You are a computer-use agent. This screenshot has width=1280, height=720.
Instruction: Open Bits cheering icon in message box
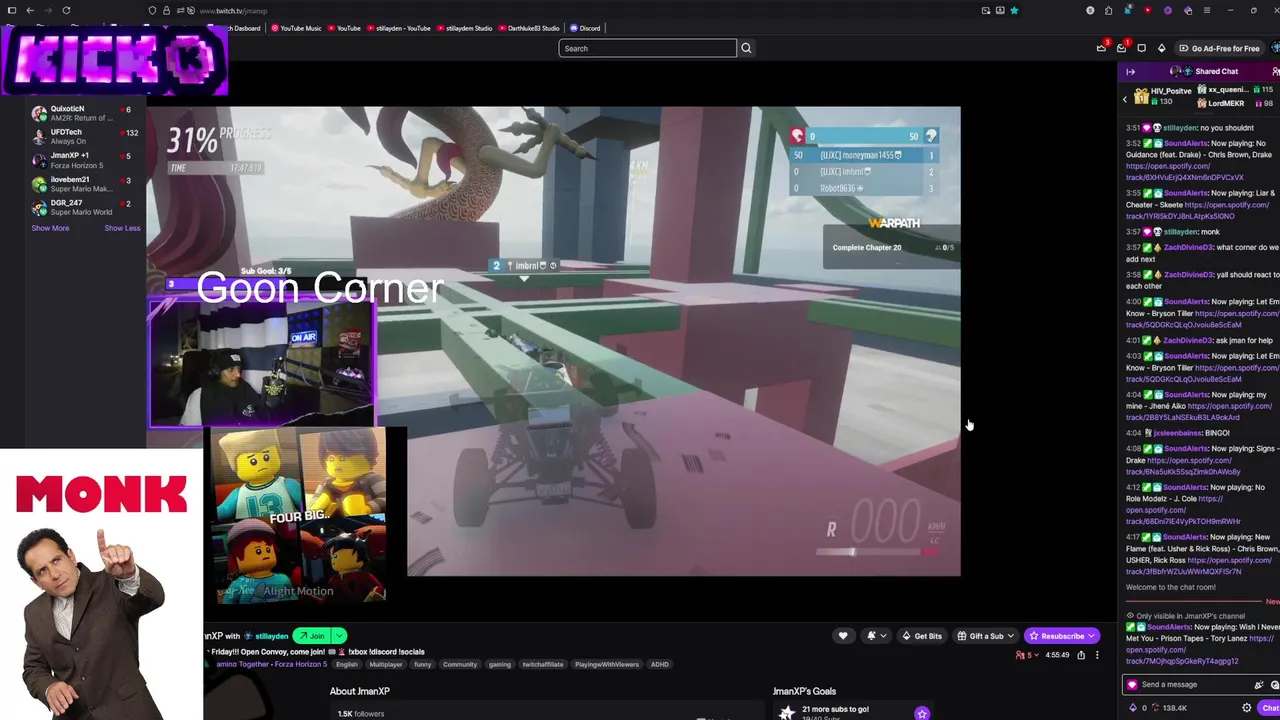pos(1258,685)
